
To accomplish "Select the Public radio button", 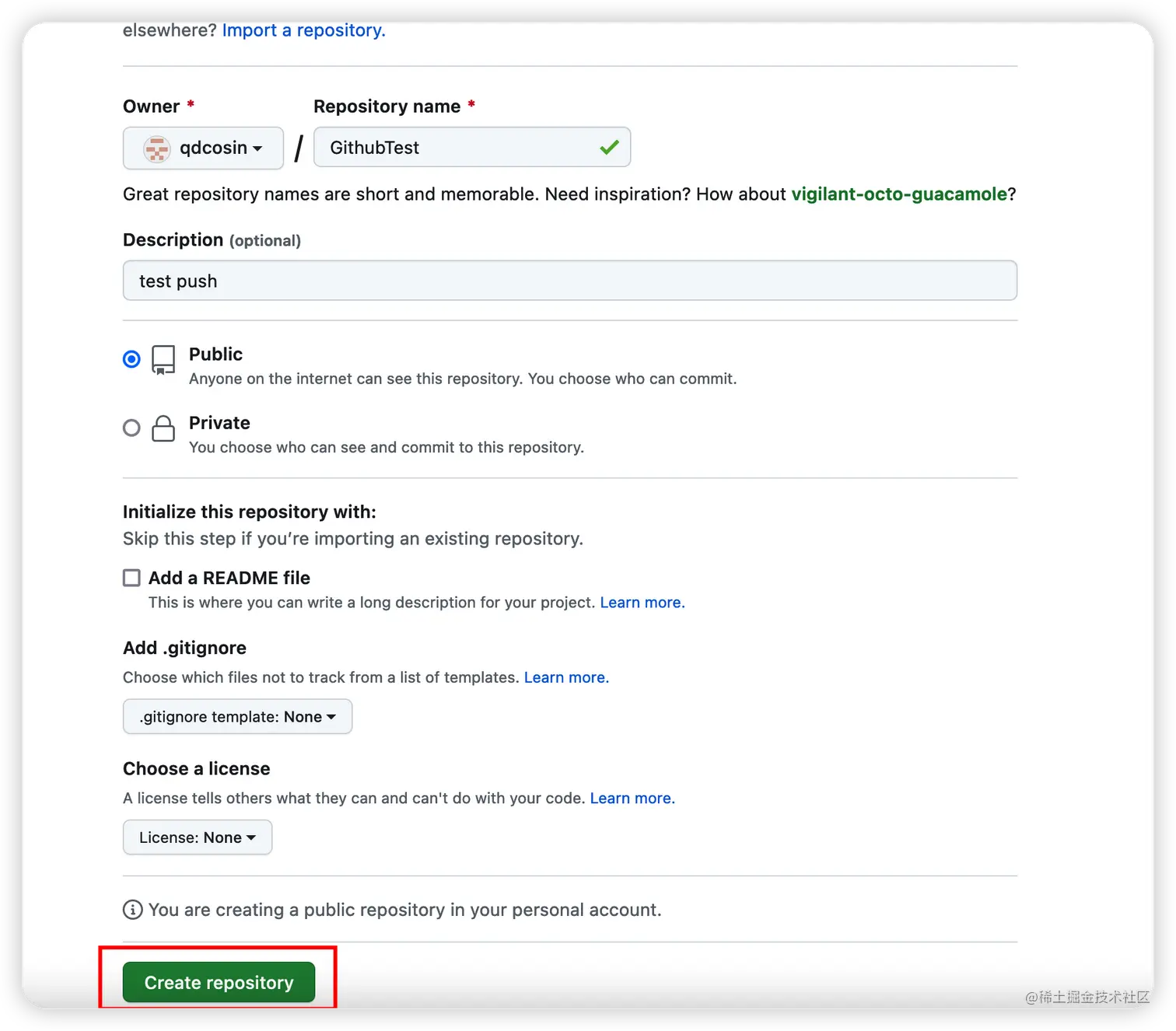I will click(132, 359).
